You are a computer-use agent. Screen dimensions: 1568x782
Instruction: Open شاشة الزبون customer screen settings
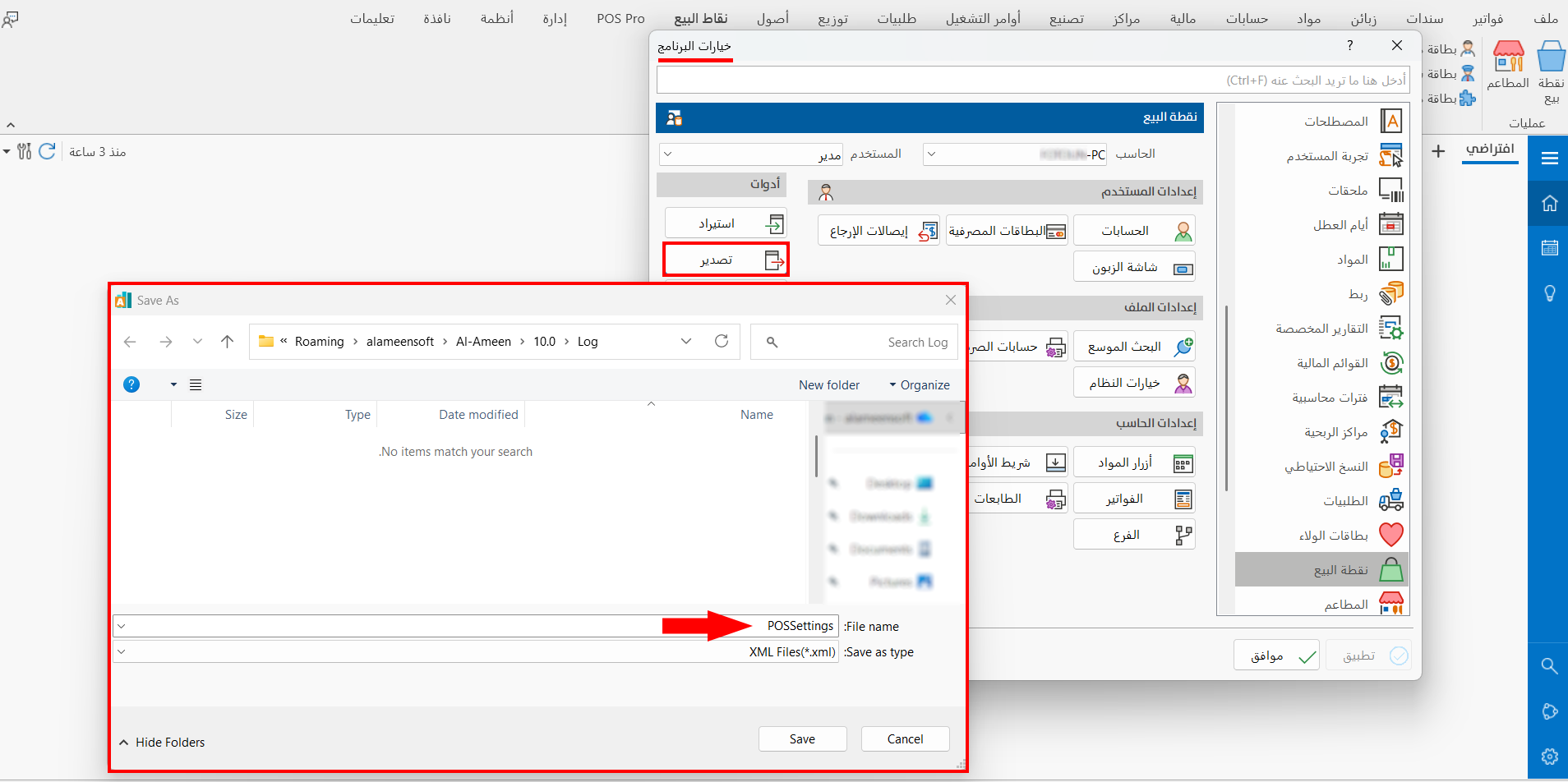1133,266
